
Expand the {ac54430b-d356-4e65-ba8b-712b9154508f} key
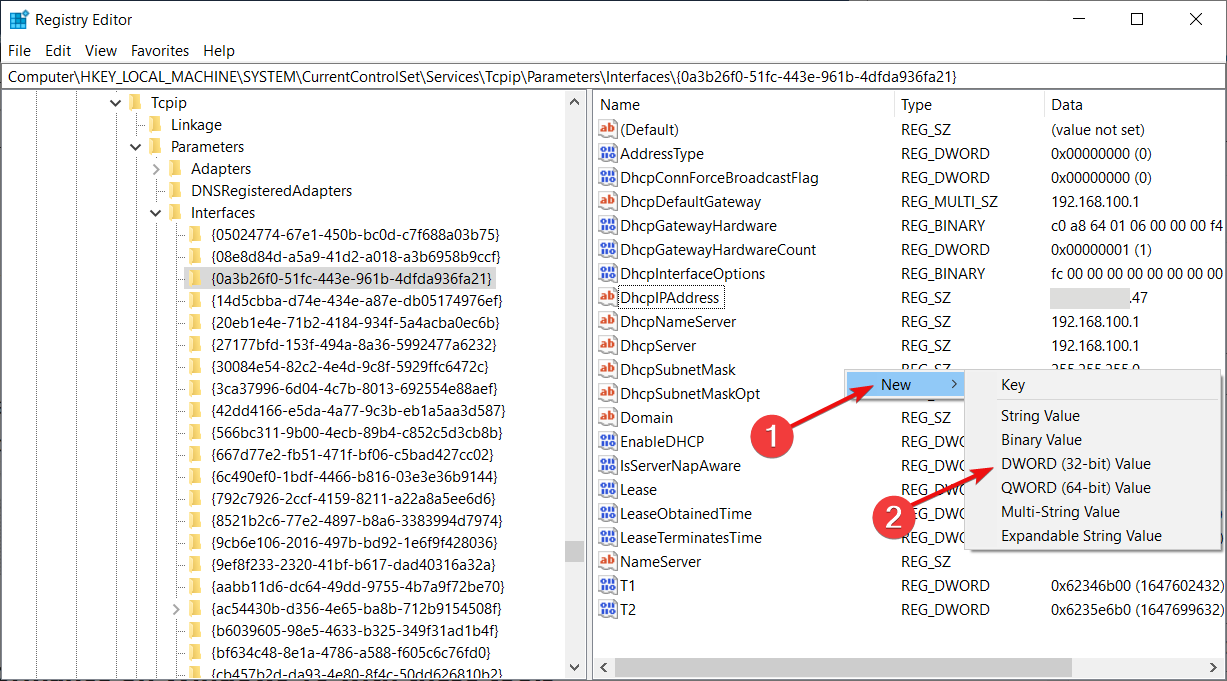coord(176,608)
